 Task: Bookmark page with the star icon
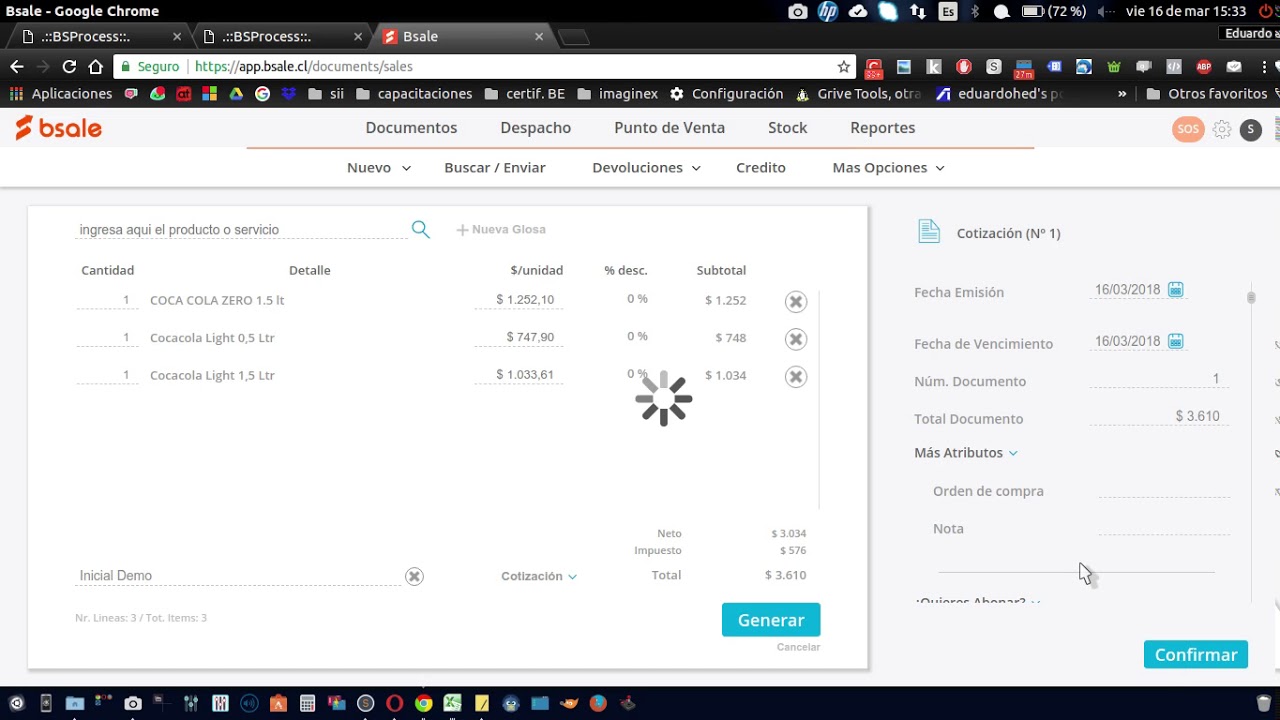tap(844, 67)
